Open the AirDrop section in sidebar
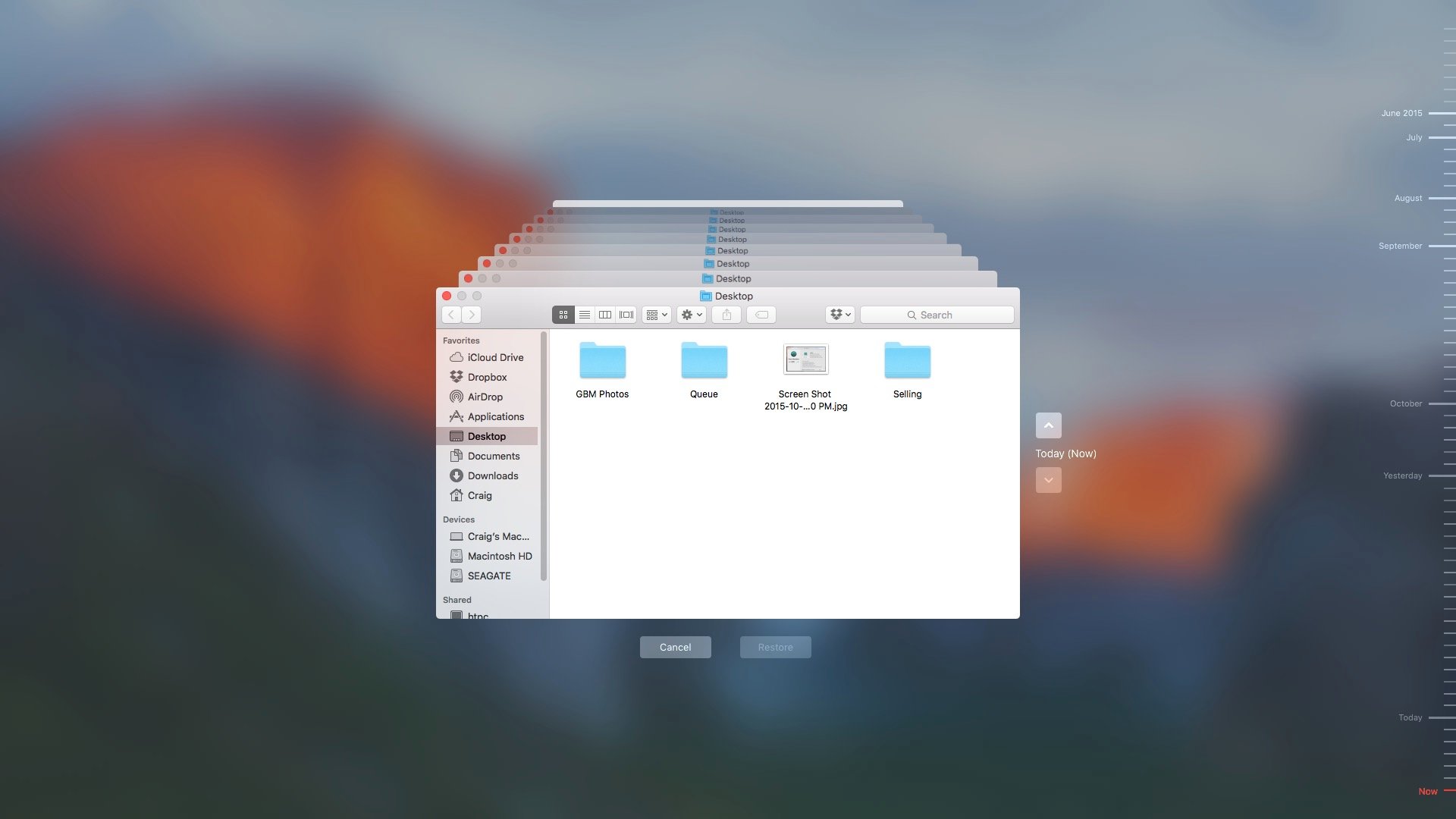This screenshot has height=819, width=1456. coord(484,397)
